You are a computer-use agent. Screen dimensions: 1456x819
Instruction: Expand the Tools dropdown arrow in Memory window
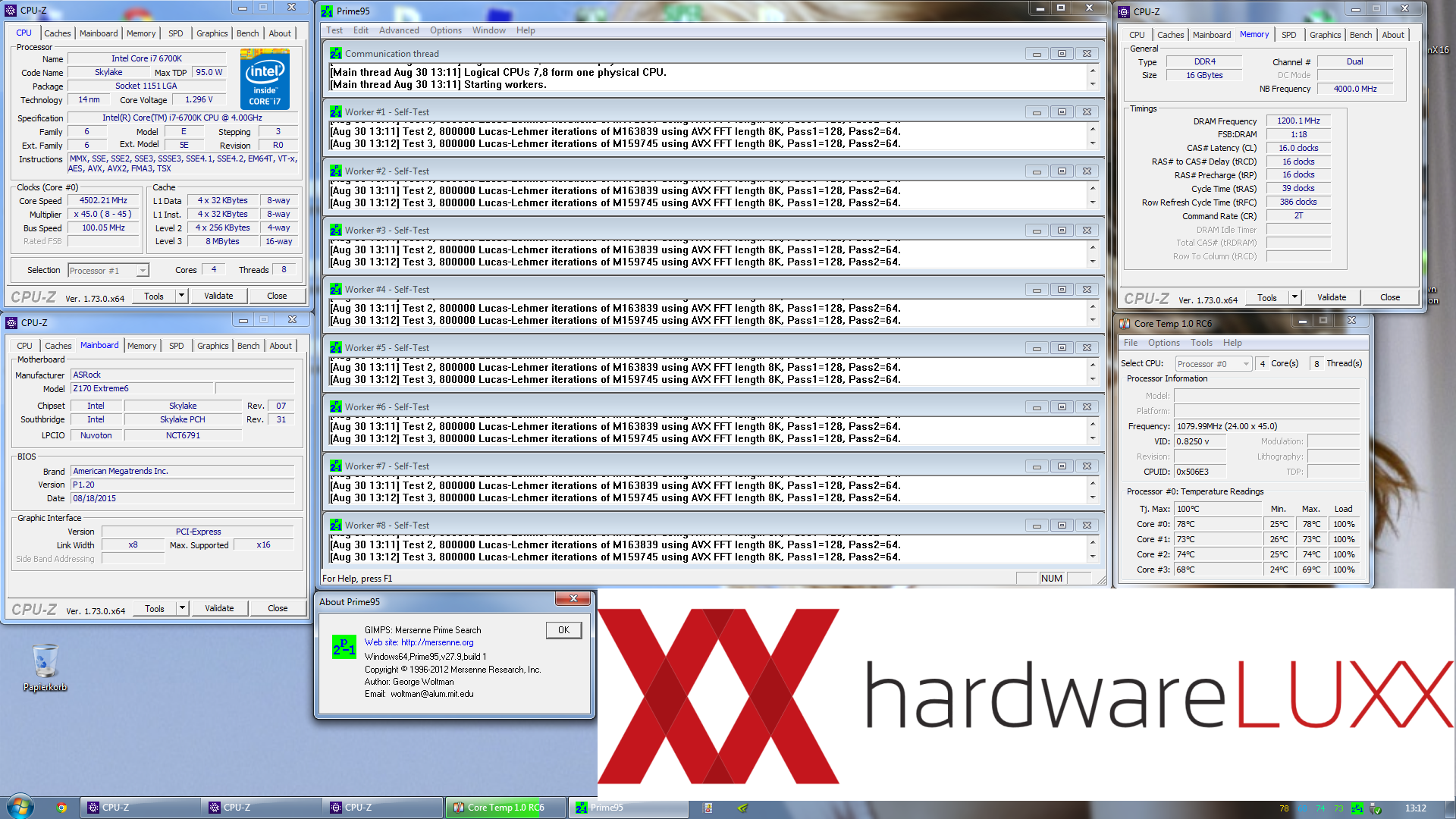(1294, 297)
